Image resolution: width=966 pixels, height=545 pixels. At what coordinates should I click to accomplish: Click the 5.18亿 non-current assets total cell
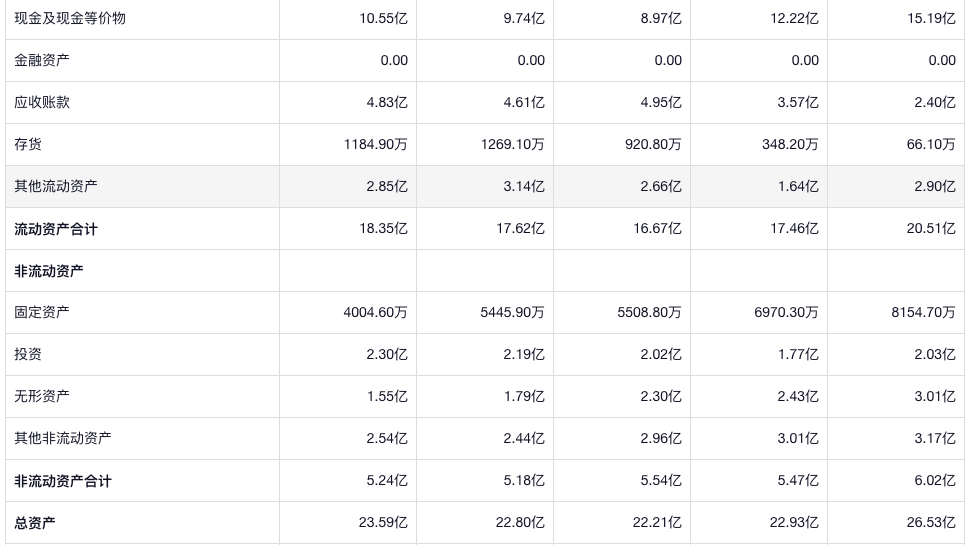coord(524,480)
